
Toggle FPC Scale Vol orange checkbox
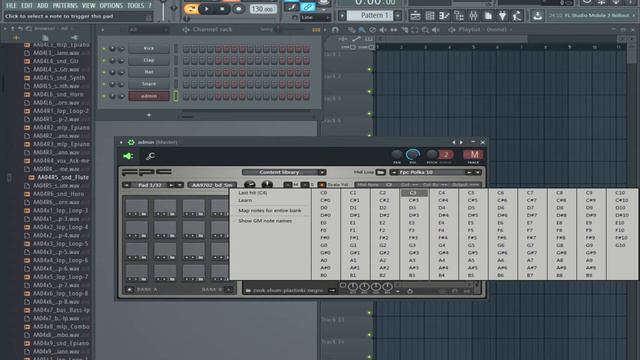pos(322,185)
